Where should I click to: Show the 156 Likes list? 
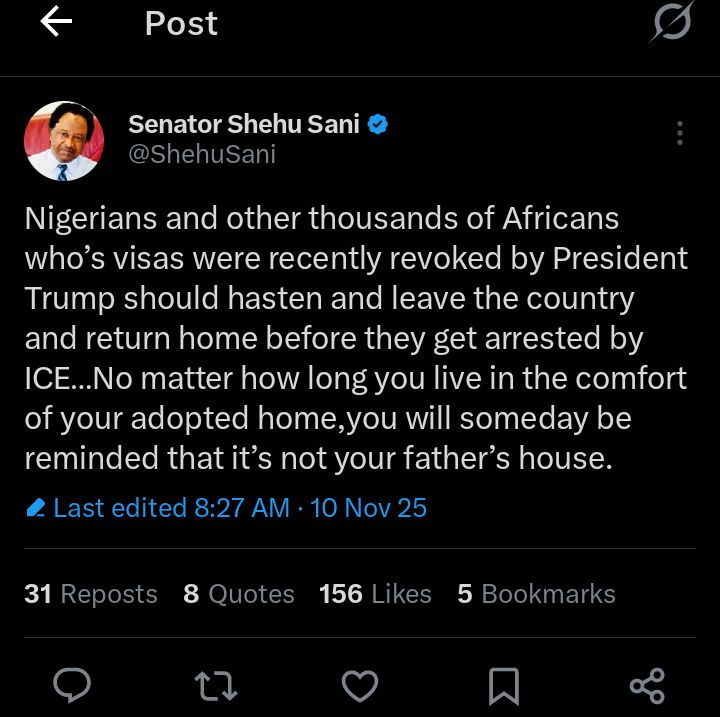375,594
